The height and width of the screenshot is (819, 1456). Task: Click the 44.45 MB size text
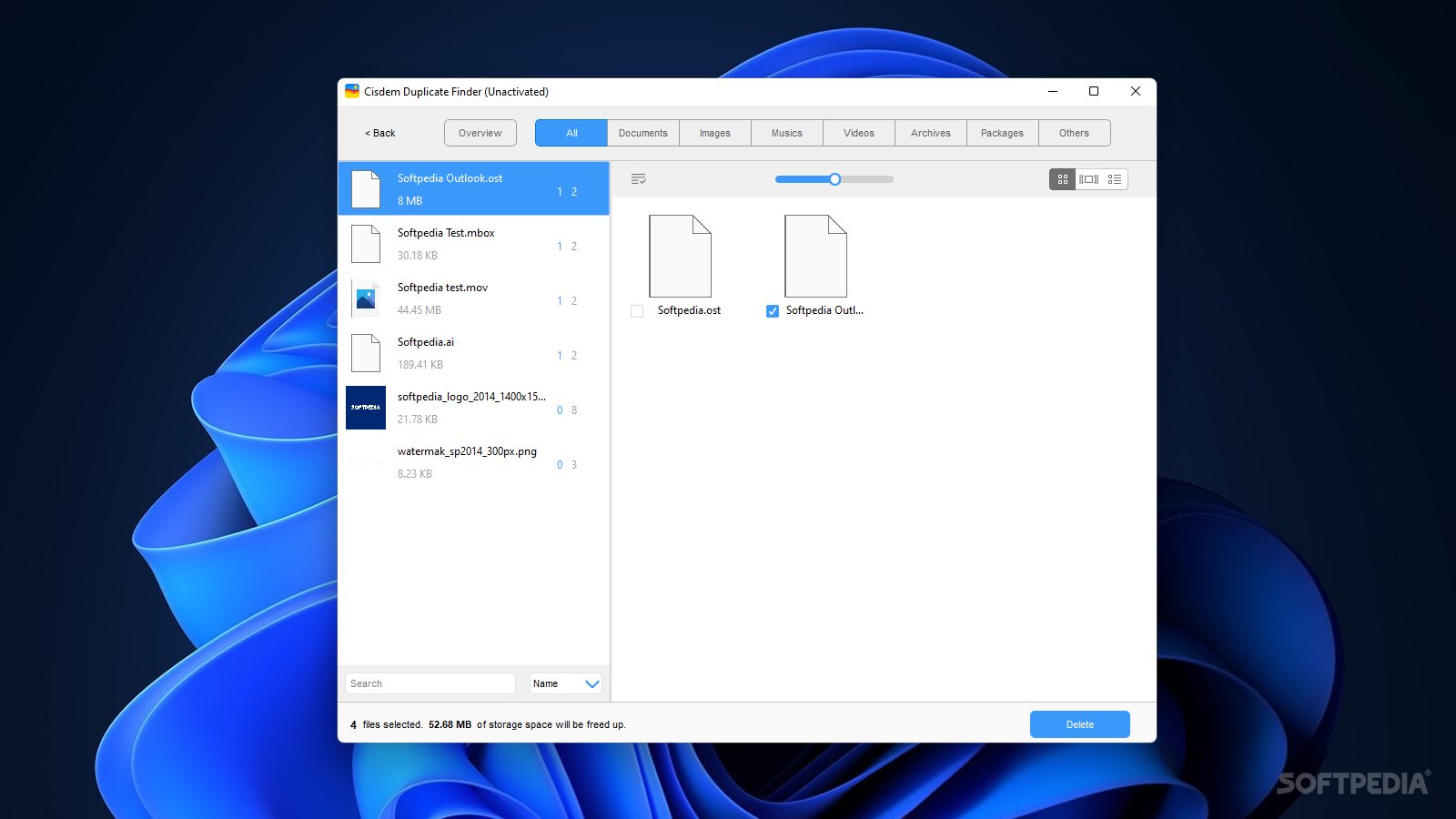point(419,310)
